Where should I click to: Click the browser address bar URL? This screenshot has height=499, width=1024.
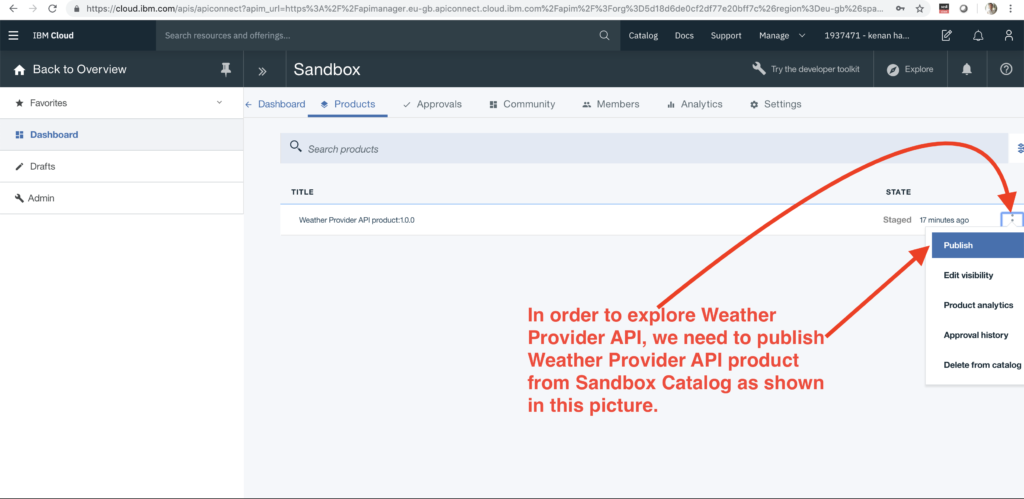pyautogui.click(x=483, y=9)
